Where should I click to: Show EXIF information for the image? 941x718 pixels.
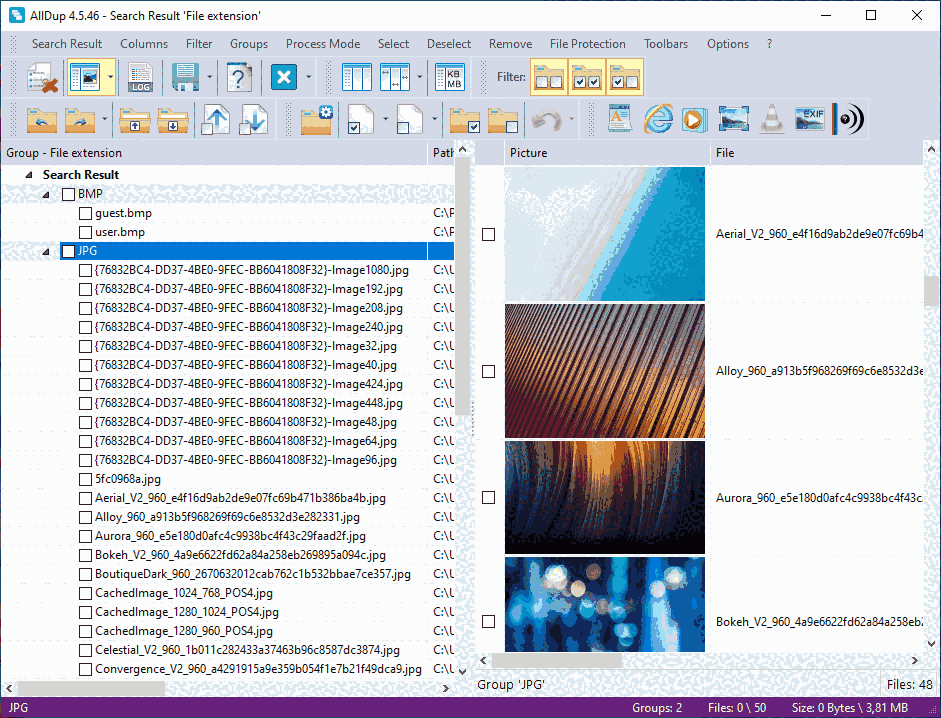click(808, 119)
